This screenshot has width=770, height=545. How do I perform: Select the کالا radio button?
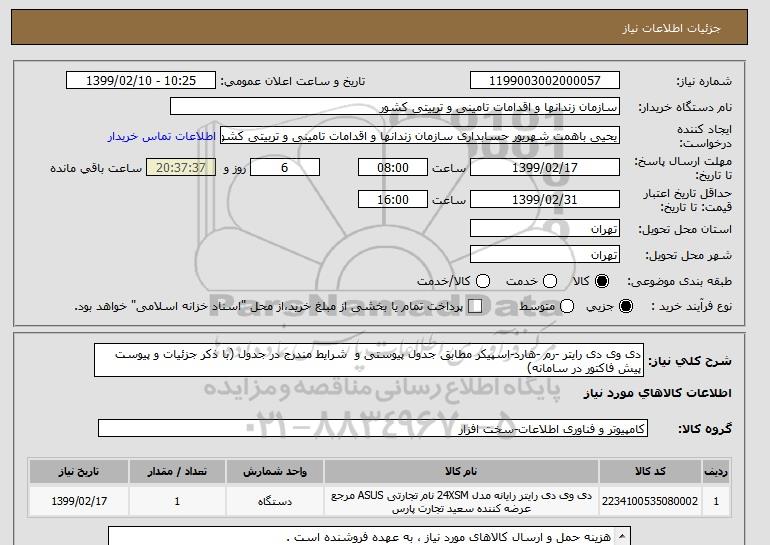pyautogui.click(x=601, y=281)
